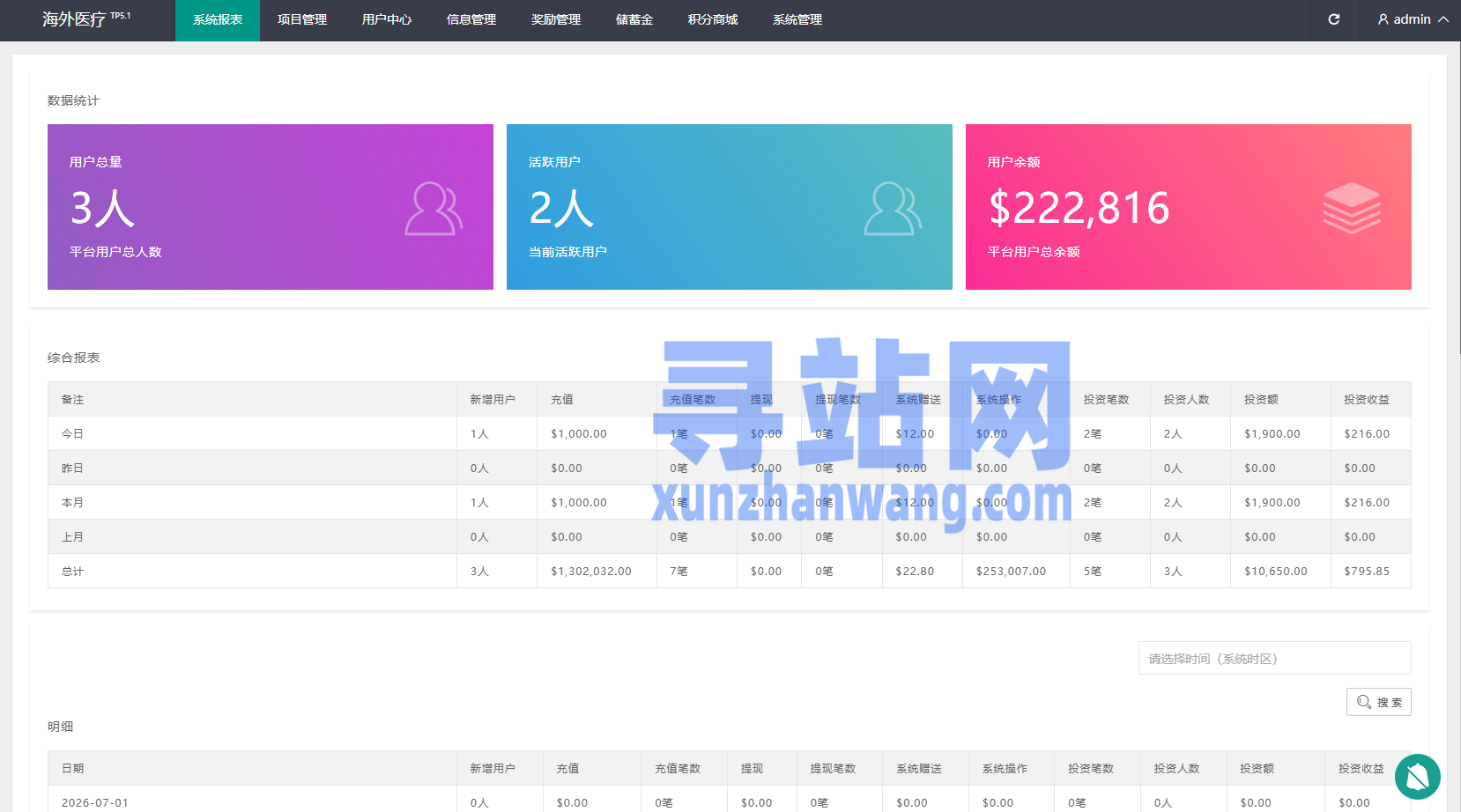Click the 总计 row label
Viewport: 1461px width, 812px height.
click(72, 571)
